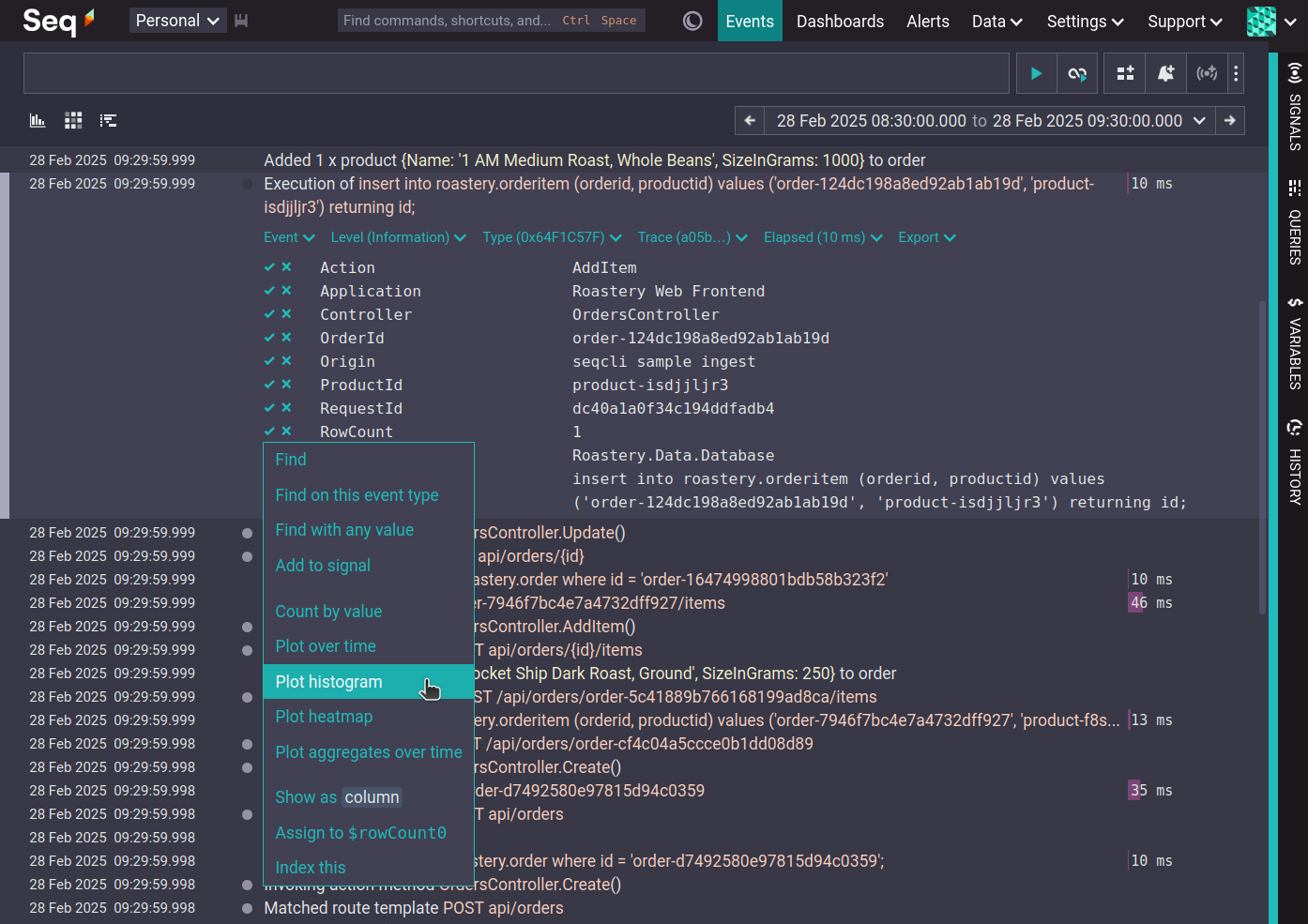Open the Export dropdown

pyautogui.click(x=927, y=237)
